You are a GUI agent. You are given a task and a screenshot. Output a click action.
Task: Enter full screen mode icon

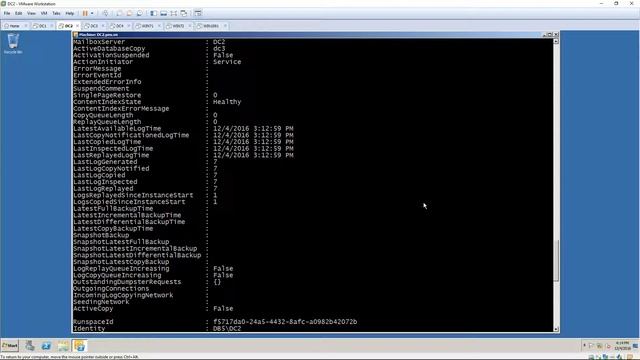click(174, 13)
